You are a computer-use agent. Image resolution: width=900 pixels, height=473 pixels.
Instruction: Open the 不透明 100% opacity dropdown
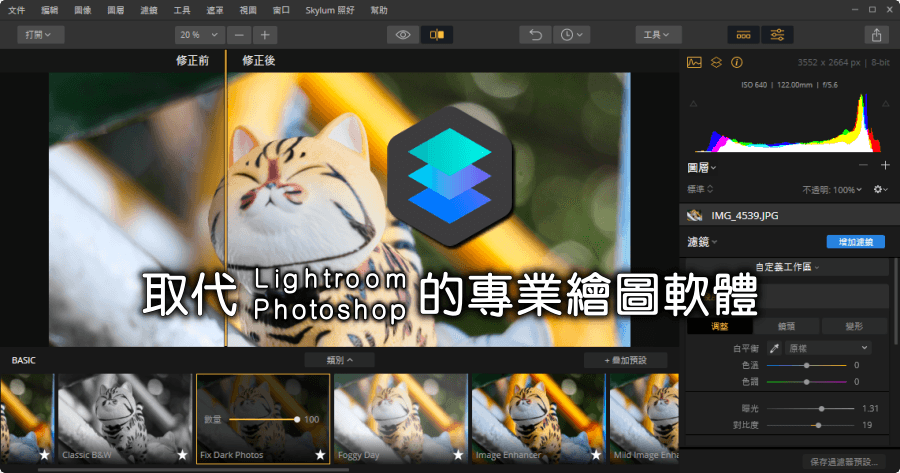(832, 189)
